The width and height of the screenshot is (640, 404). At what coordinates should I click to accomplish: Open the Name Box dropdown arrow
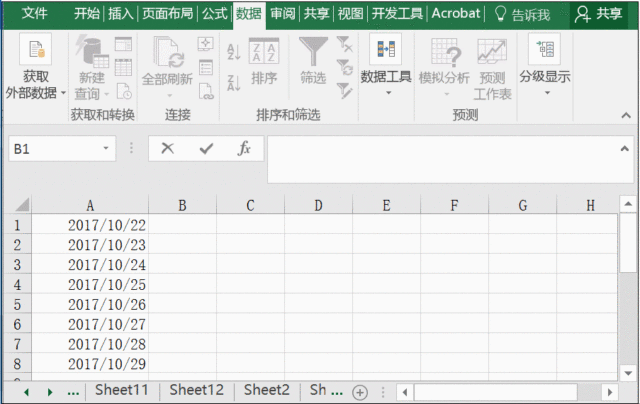(x=106, y=148)
